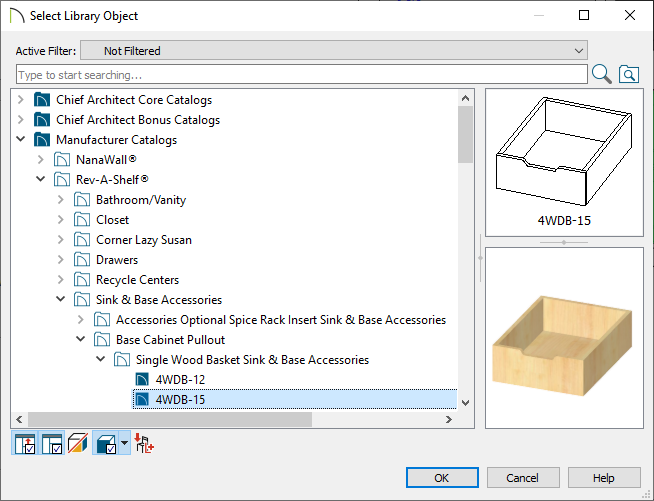Click the NanaWall folder icon
654x501 pixels.
point(62,160)
